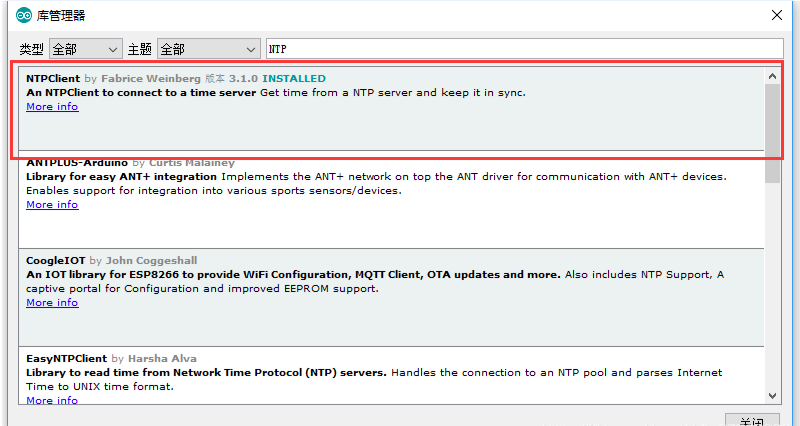Close the 库管理器 window with X
The image size is (800, 426).
click(777, 15)
